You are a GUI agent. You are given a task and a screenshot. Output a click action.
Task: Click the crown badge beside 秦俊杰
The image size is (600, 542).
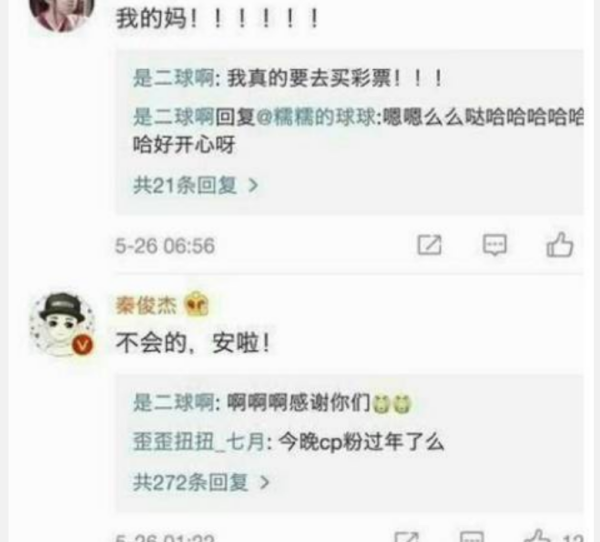(196, 304)
